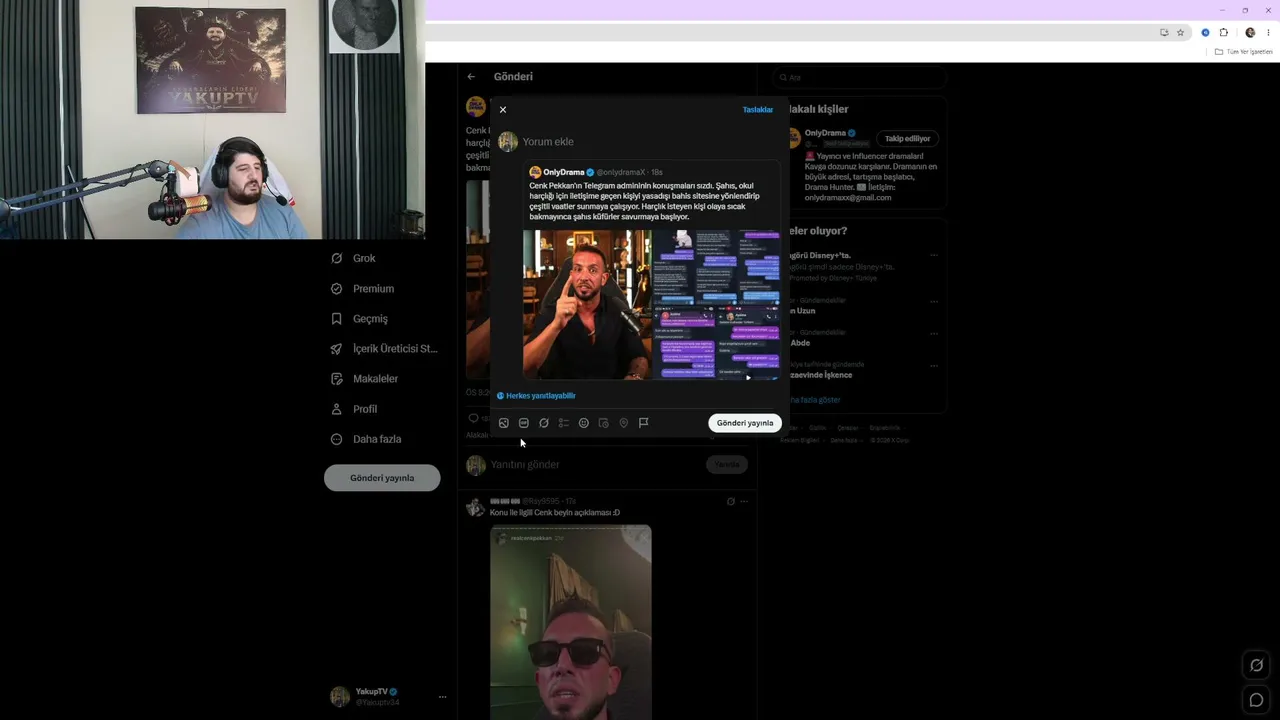Open OnlyDrama profile in İlgili kişiler
Screen dimensions: 1280x720
[825, 133]
